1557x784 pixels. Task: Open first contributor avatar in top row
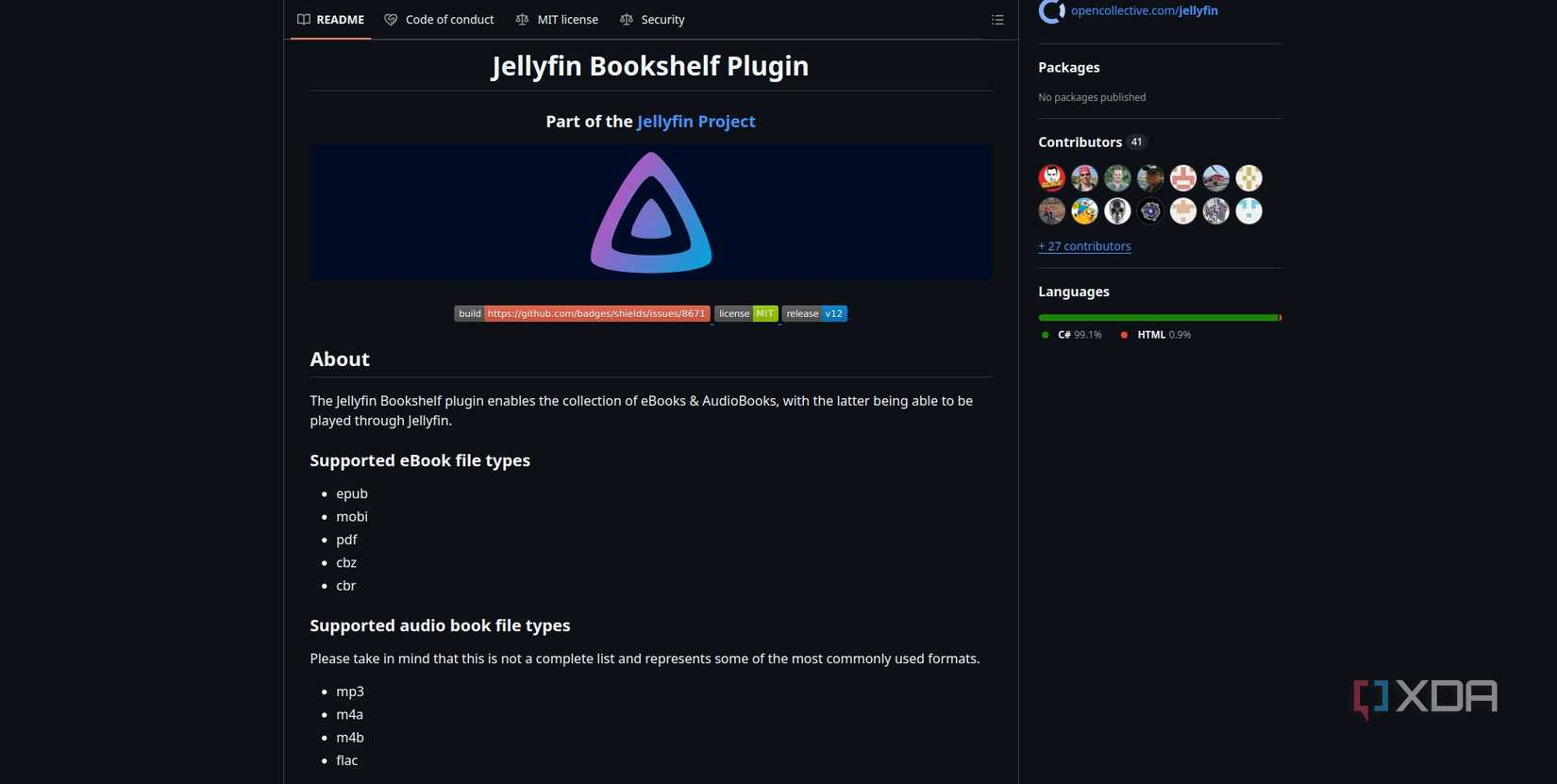point(1051,177)
